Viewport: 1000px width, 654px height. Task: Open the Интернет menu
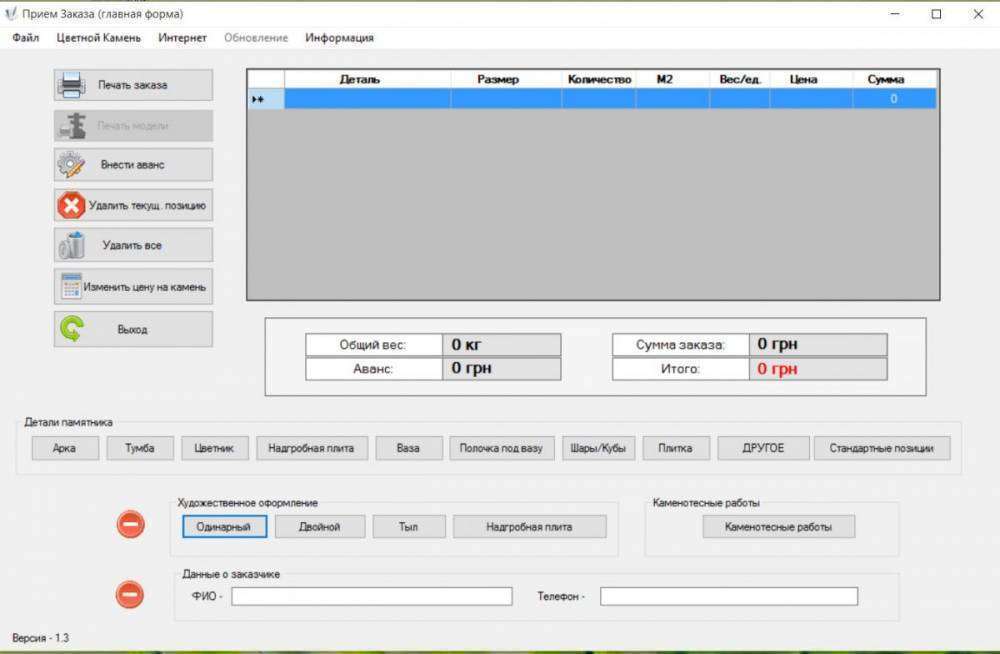pos(182,38)
